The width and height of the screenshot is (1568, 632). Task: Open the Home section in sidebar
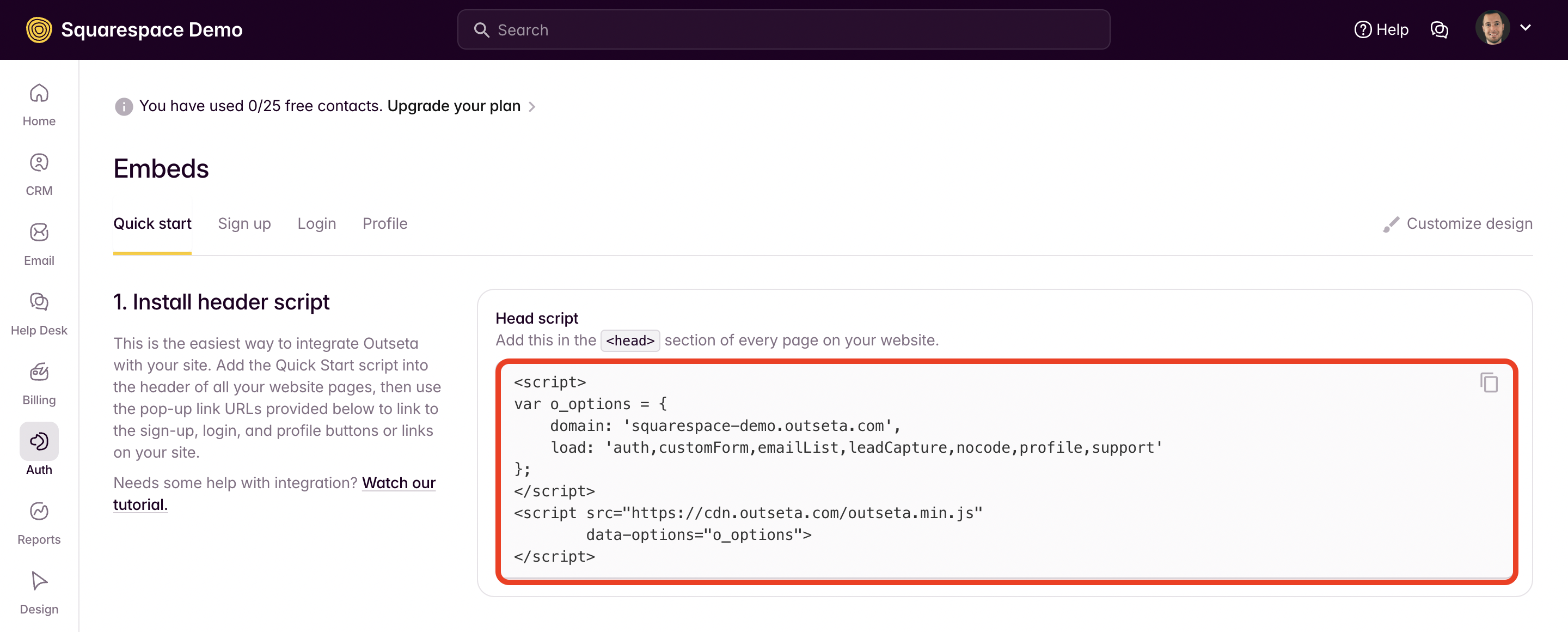39,104
